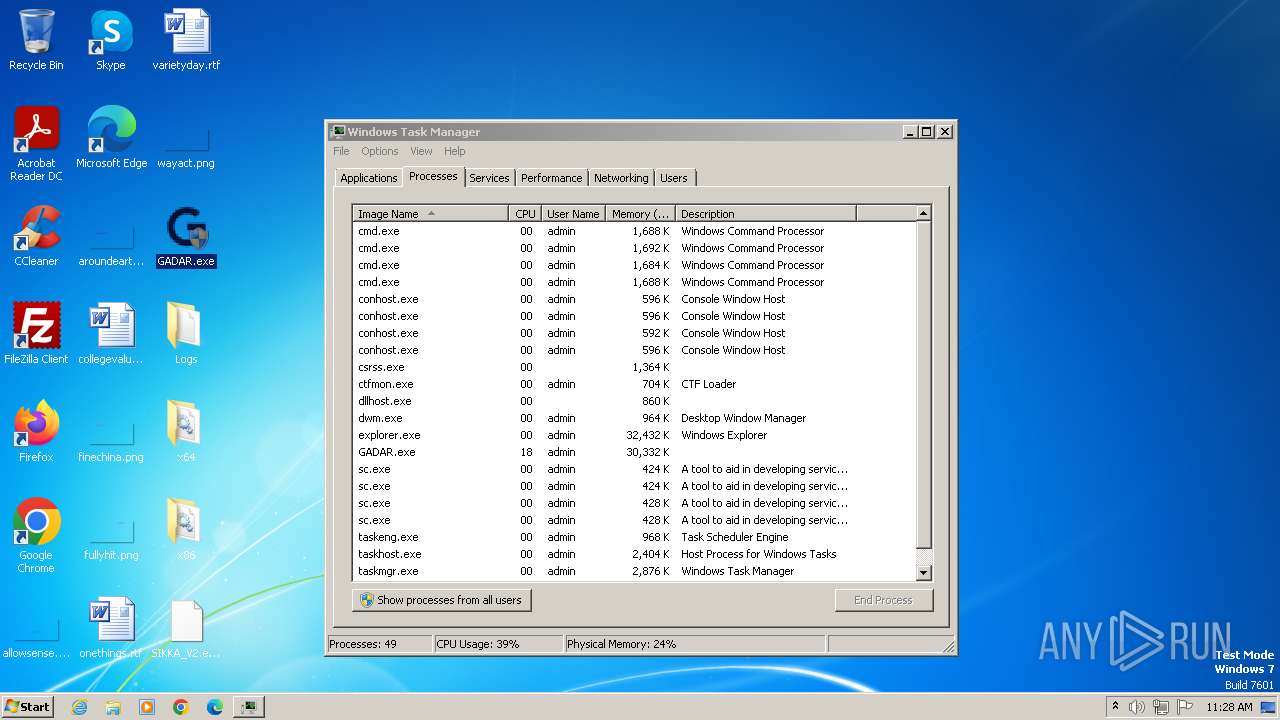
Task: Open the Options menu
Action: tap(379, 151)
